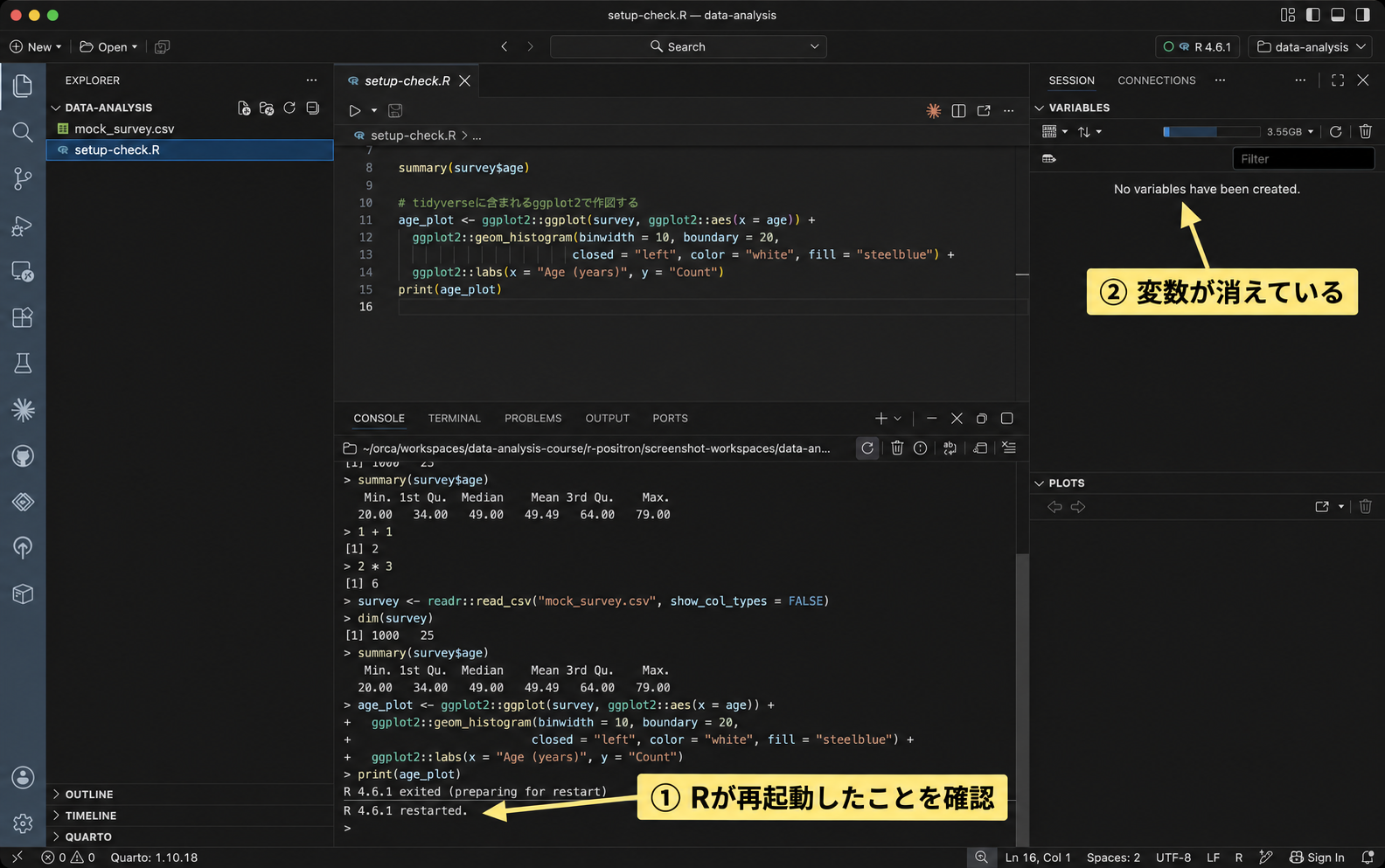Run the setup-check.R script with the play button

click(355, 110)
